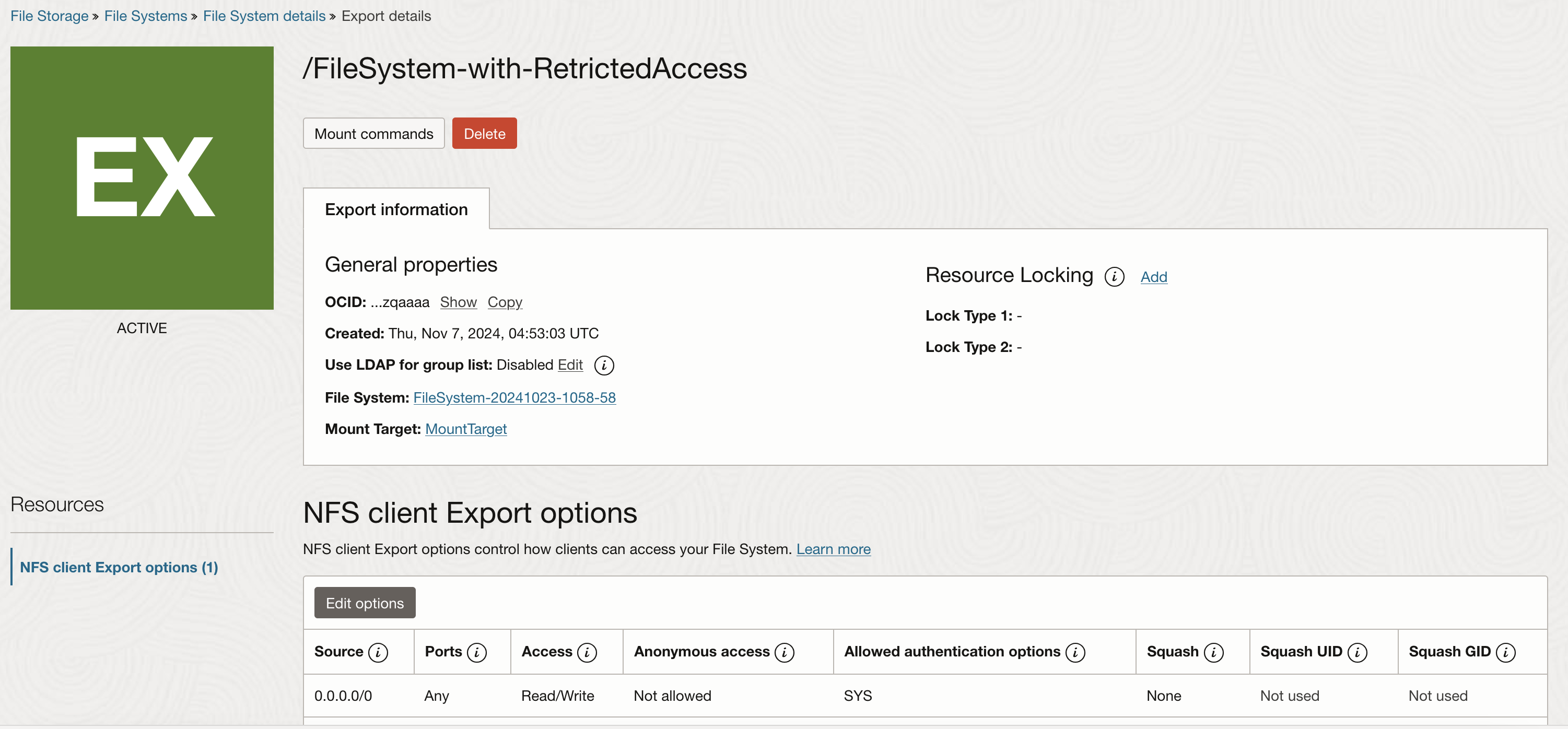Viewport: 1568px width, 729px height.
Task: Open the Resource Locking info tooltip
Action: (1115, 276)
